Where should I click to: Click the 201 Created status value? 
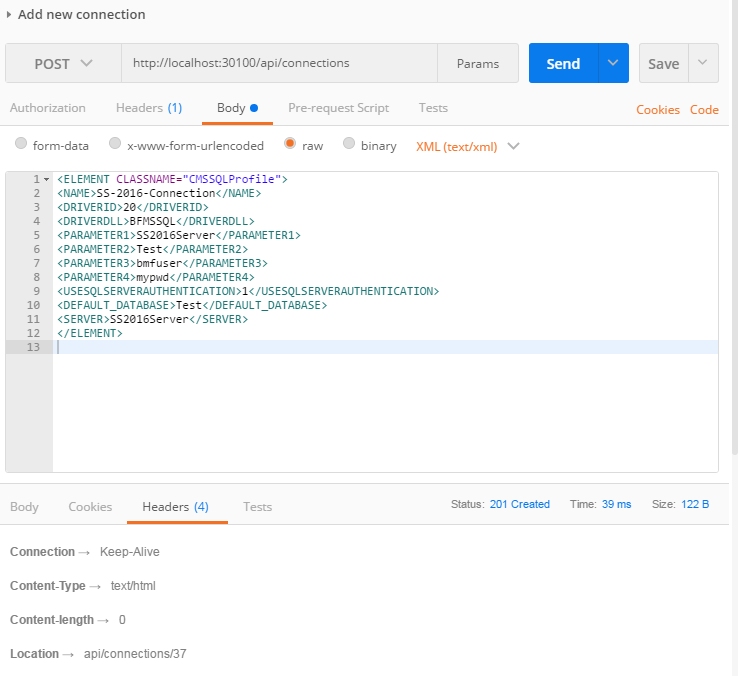pyautogui.click(x=519, y=504)
